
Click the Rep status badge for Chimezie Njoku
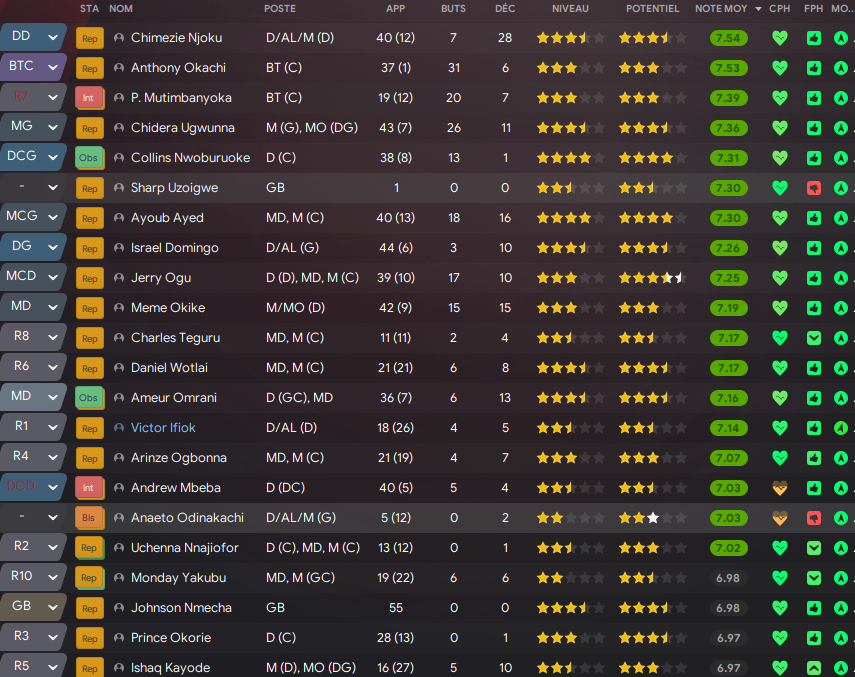point(89,38)
